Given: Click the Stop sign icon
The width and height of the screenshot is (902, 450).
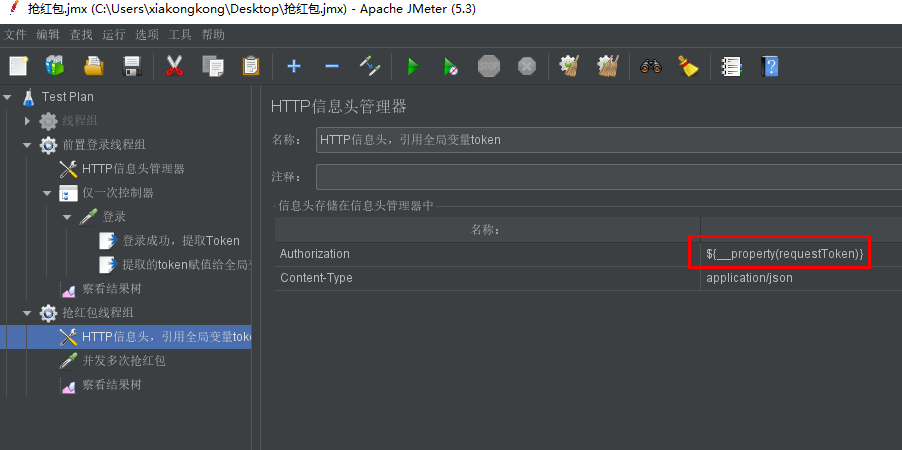Looking at the screenshot, I should coord(489,66).
